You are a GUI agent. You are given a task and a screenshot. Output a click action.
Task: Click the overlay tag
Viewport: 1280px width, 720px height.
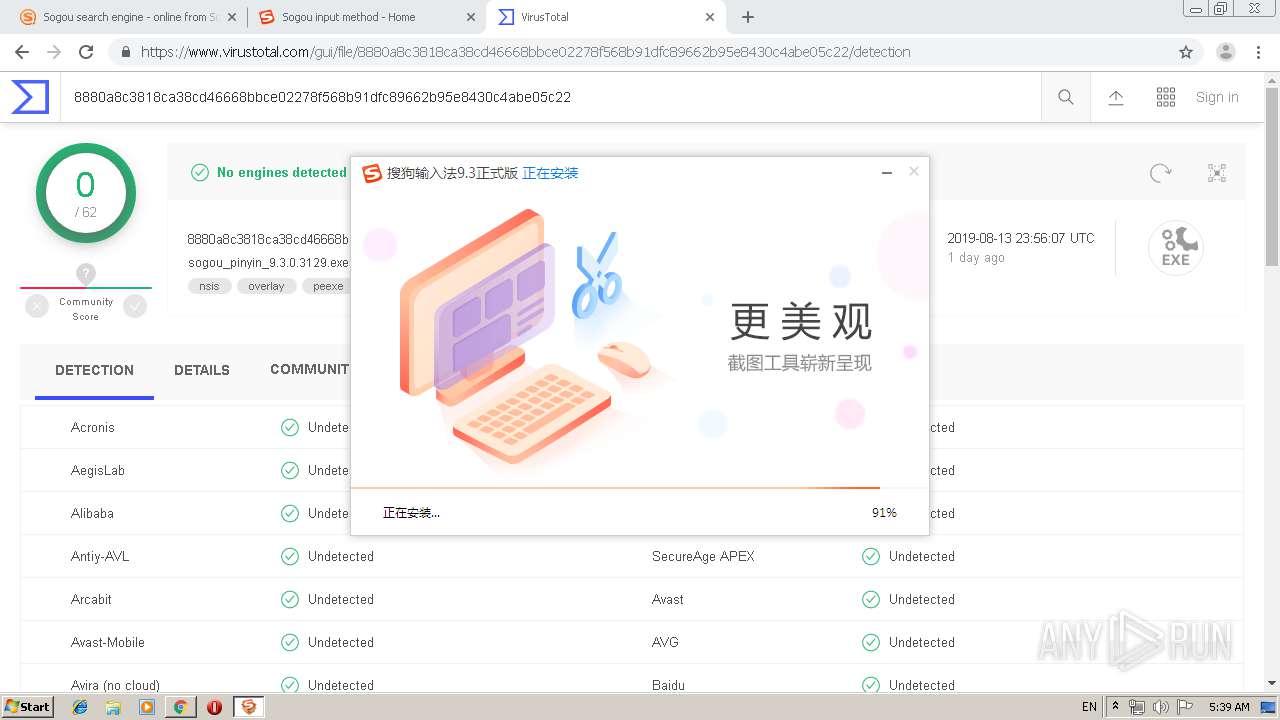266,286
